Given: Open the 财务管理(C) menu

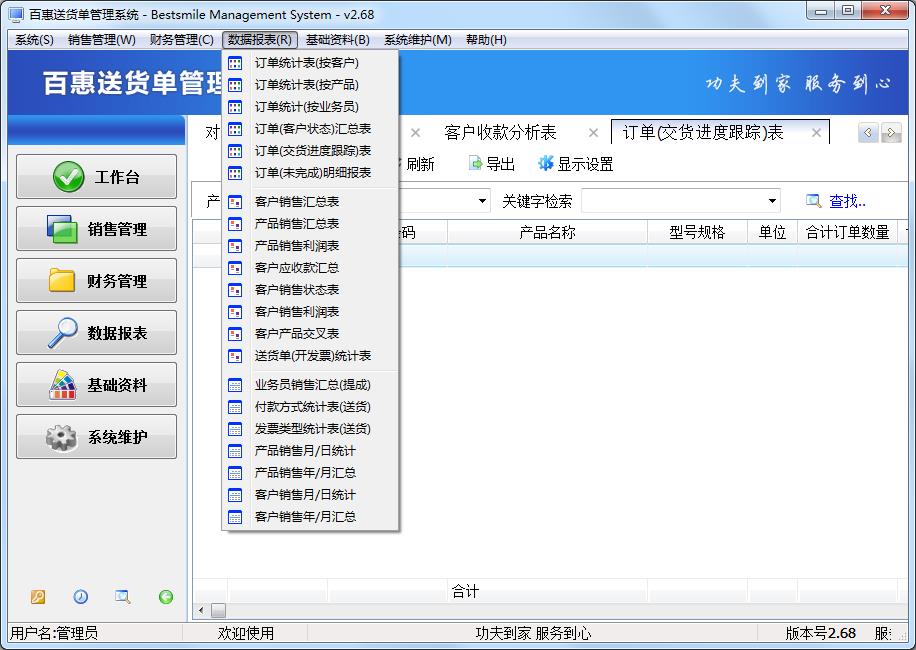Looking at the screenshot, I should click(182, 40).
